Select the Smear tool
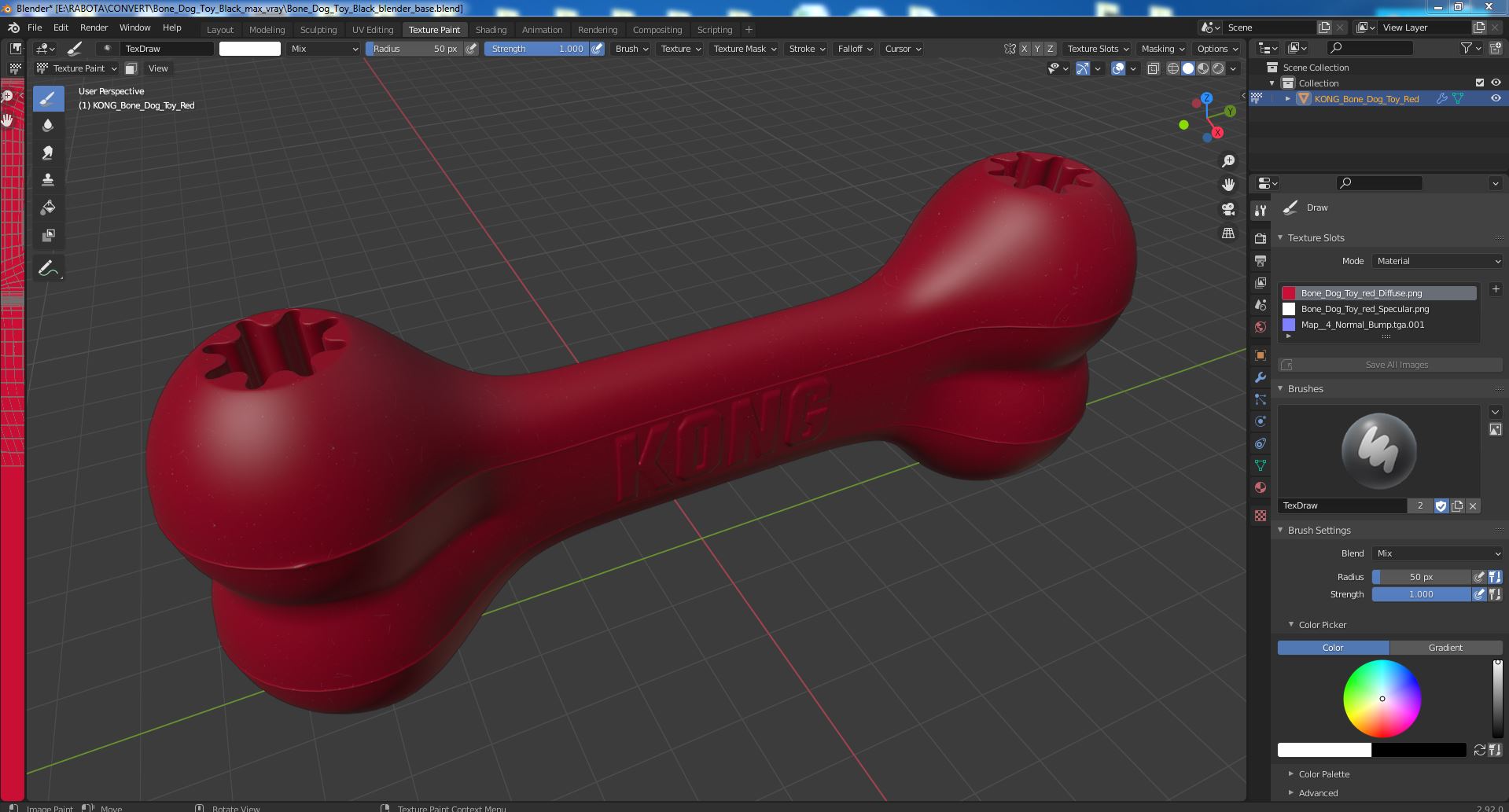This screenshot has width=1509, height=812. [48, 153]
